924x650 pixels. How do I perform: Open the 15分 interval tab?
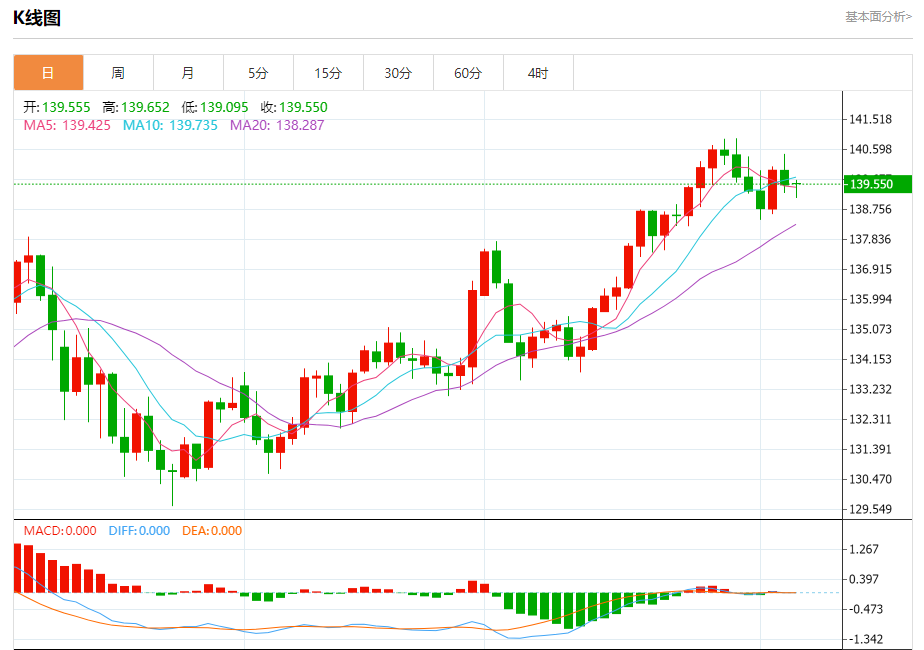[x=329, y=73]
